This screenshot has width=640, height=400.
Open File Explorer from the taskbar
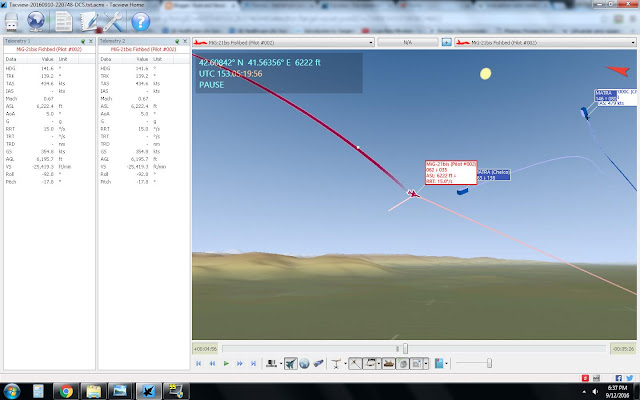93,391
